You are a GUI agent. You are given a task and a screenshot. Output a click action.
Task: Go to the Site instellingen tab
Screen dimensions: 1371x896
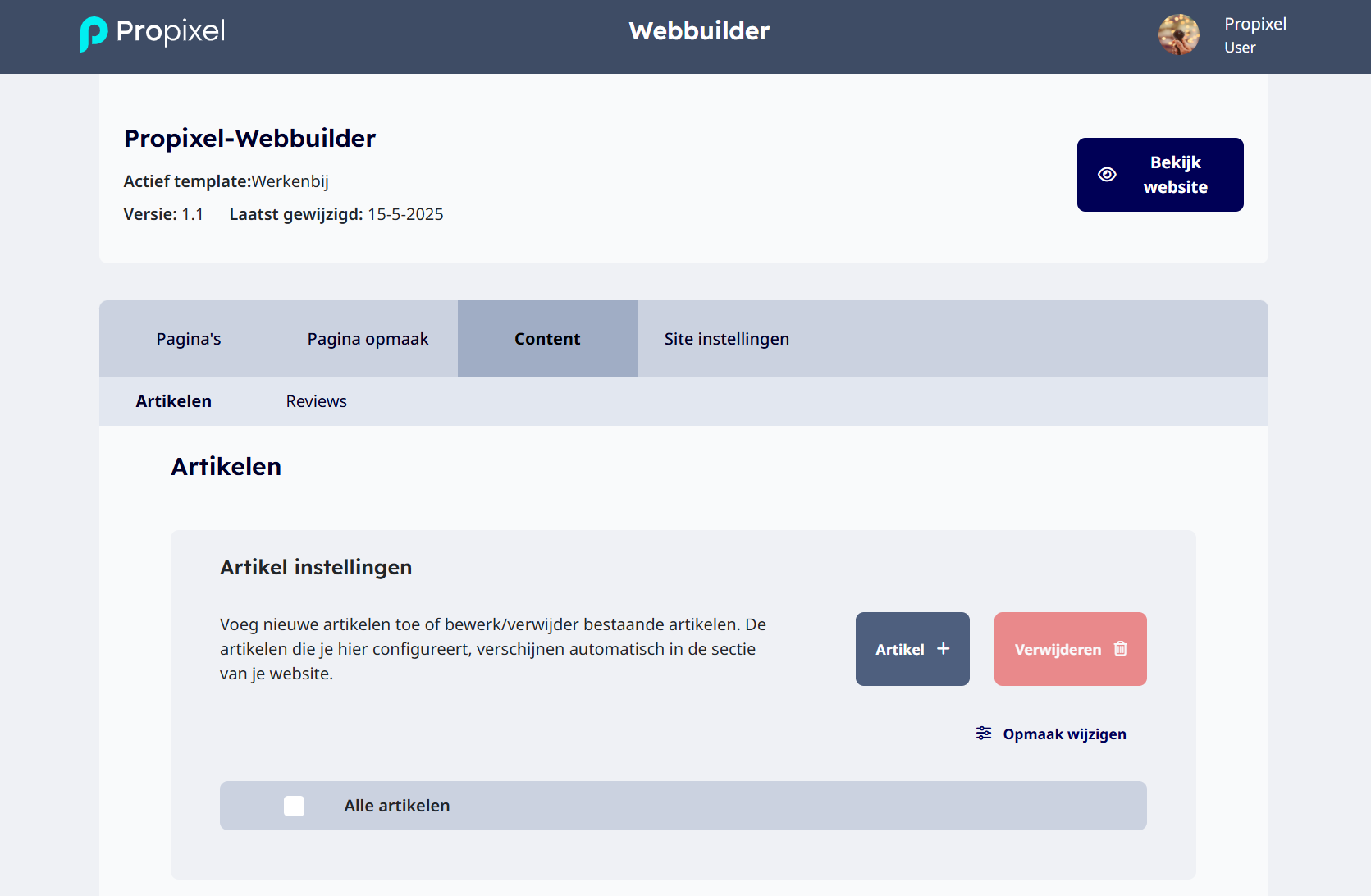727,339
